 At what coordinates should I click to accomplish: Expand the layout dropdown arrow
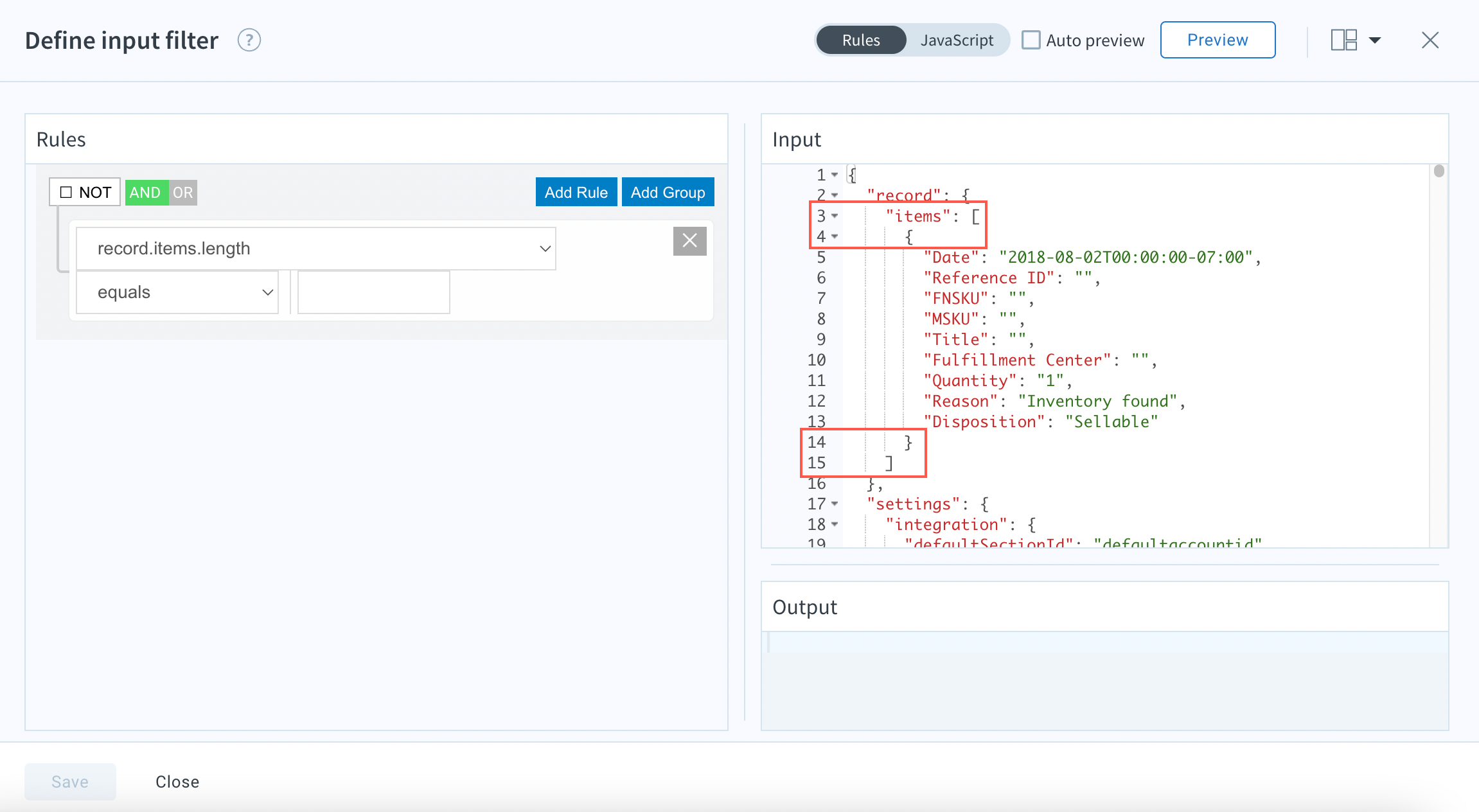pos(1375,40)
